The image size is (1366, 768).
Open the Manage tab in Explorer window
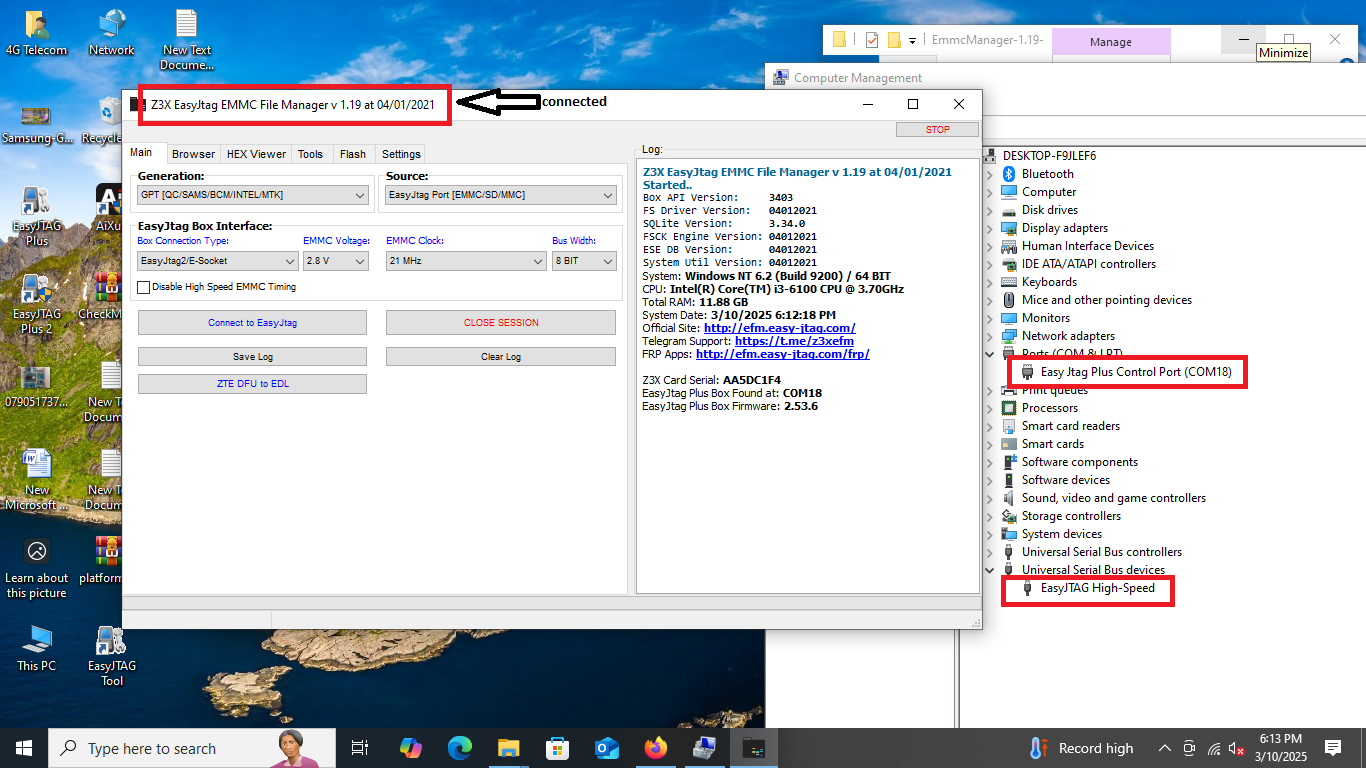[x=1111, y=42]
